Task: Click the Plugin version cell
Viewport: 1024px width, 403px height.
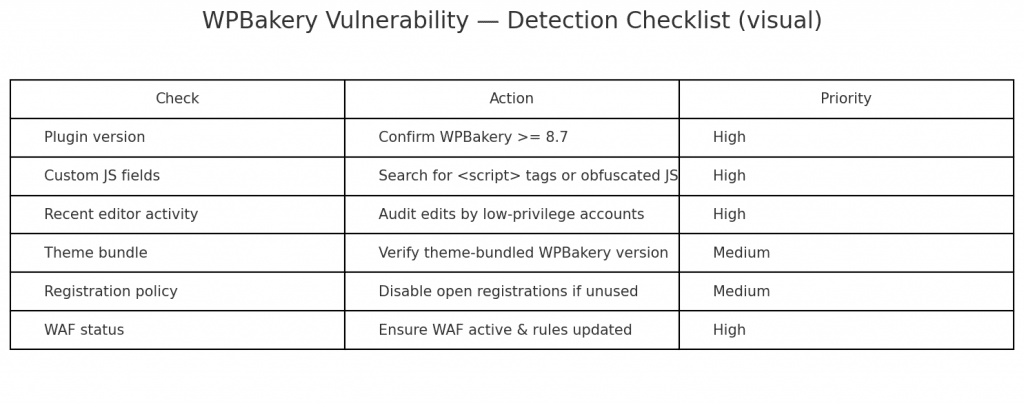Action: click(95, 138)
